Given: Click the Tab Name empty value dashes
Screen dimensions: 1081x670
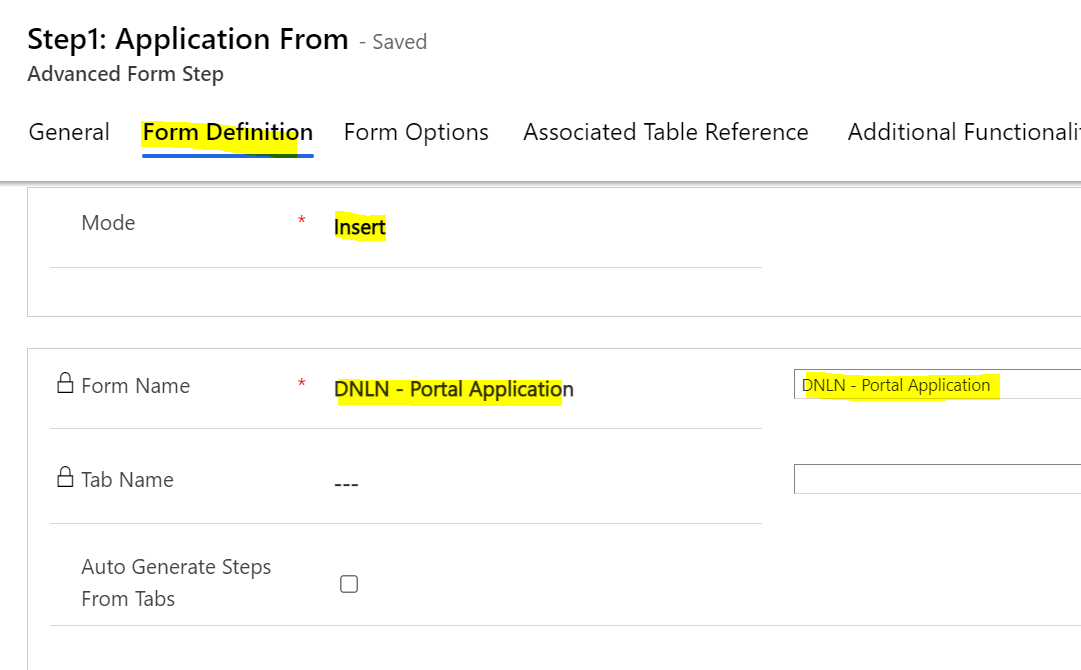Looking at the screenshot, I should coord(346,485).
